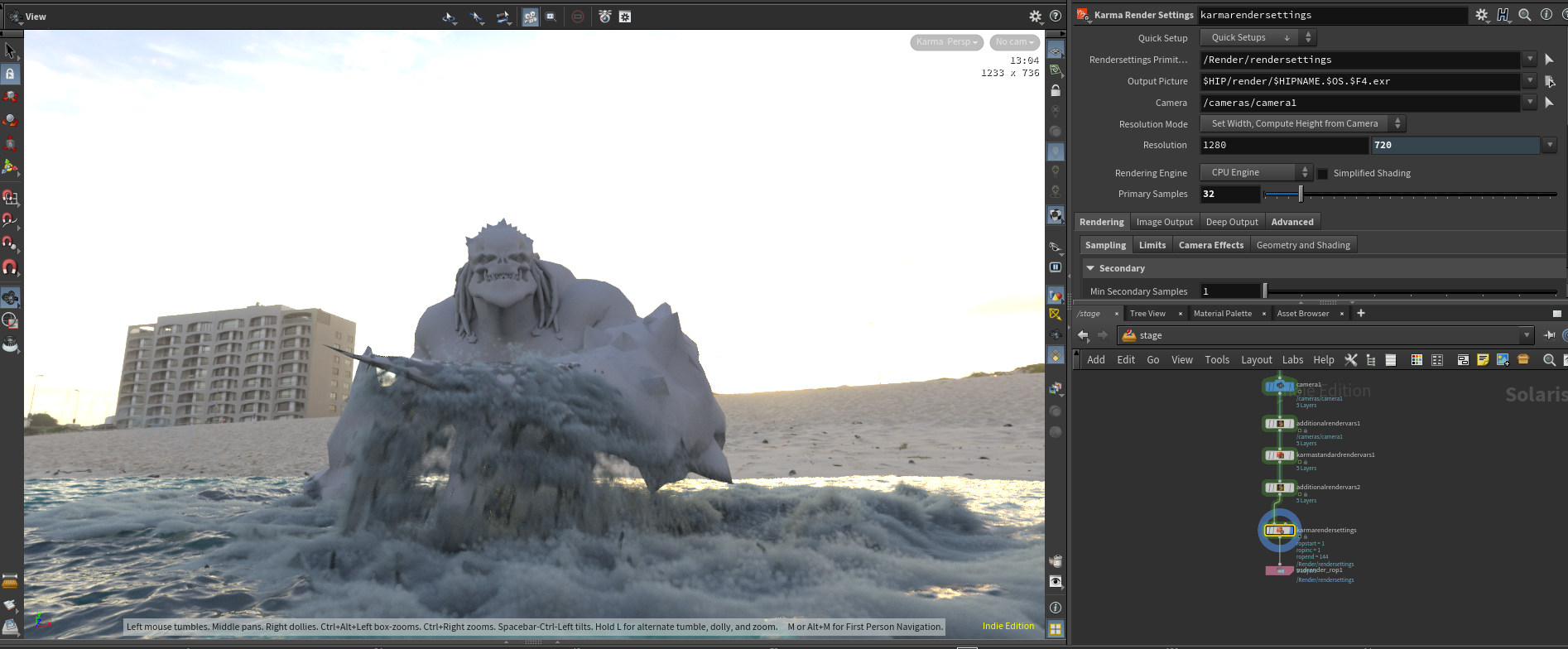Click the Primary Samples slider handle

pyautogui.click(x=1301, y=194)
